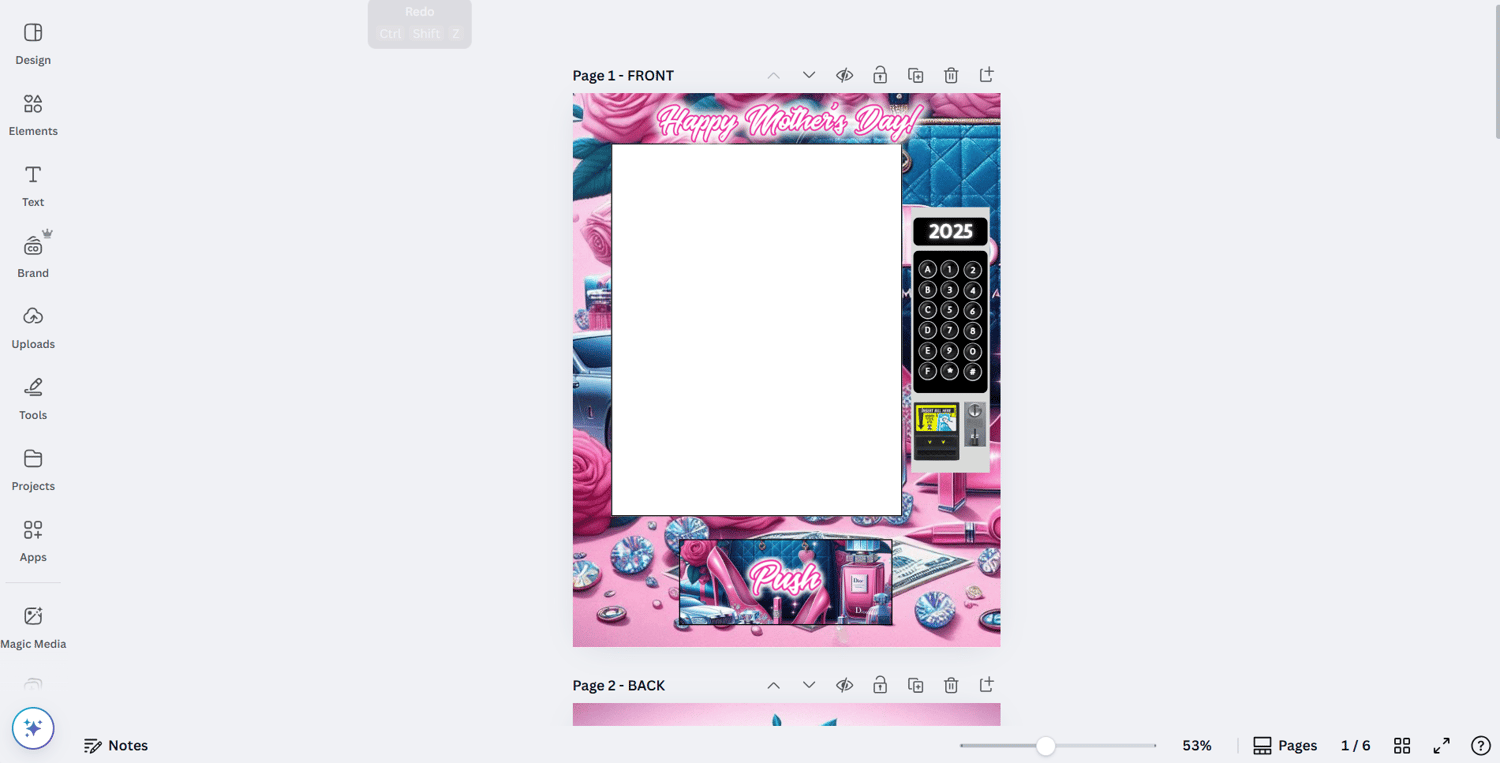Viewport: 1500px width, 763px height.
Task: Select the Happy Mother's Day heading
Action: (x=789, y=122)
